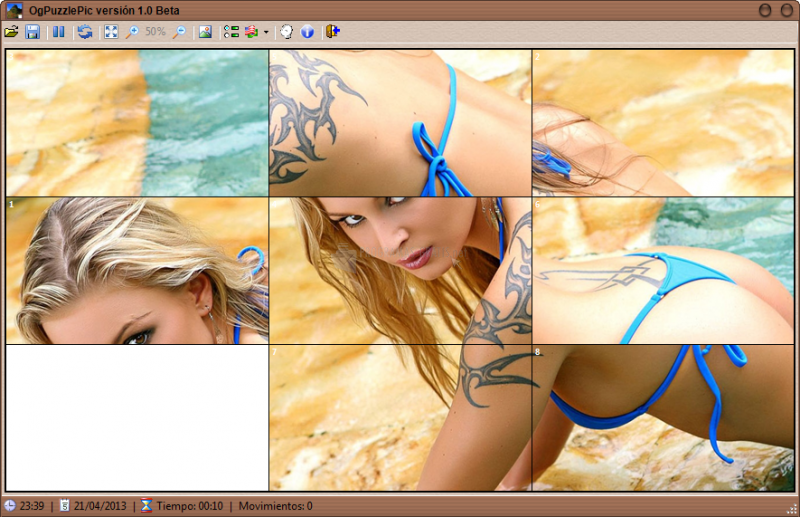Click the Tiempo: 00:10 timer text

190,506
